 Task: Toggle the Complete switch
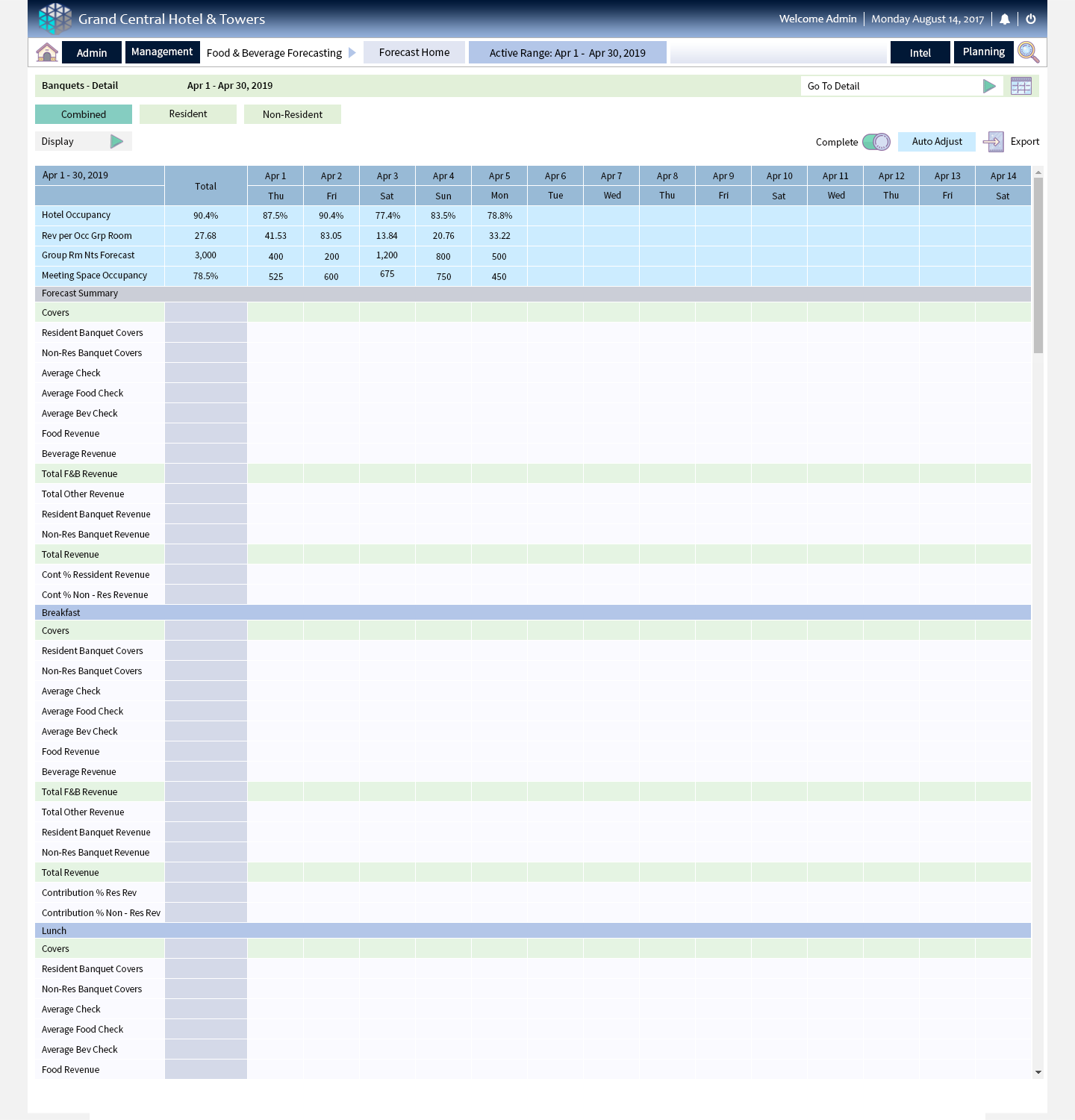876,142
